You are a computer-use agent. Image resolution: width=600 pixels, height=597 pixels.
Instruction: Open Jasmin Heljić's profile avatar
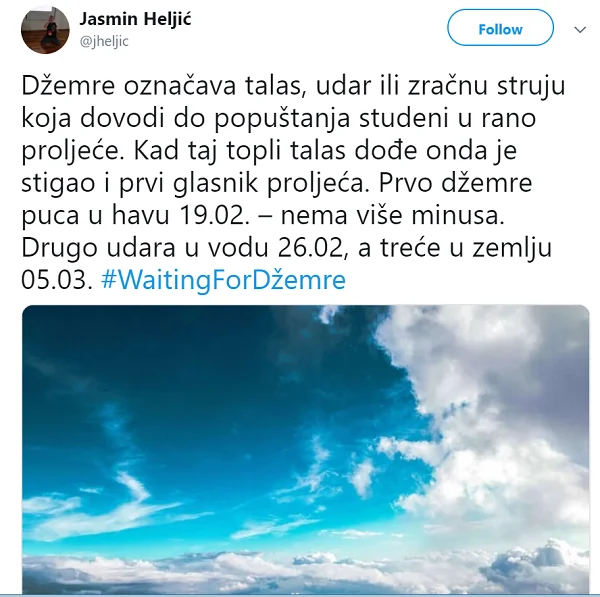[x=45, y=30]
